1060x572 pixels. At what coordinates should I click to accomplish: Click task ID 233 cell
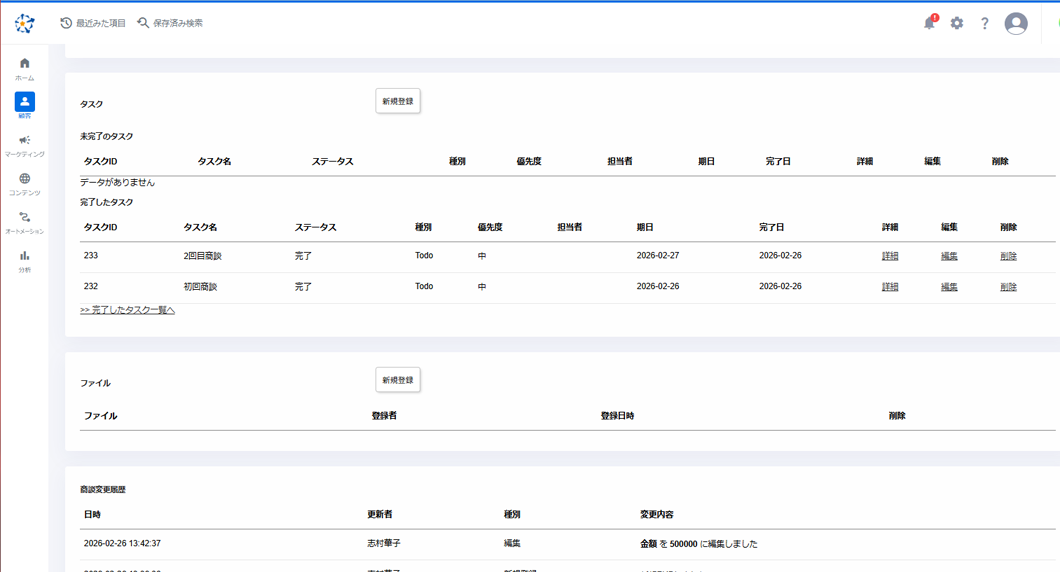91,256
